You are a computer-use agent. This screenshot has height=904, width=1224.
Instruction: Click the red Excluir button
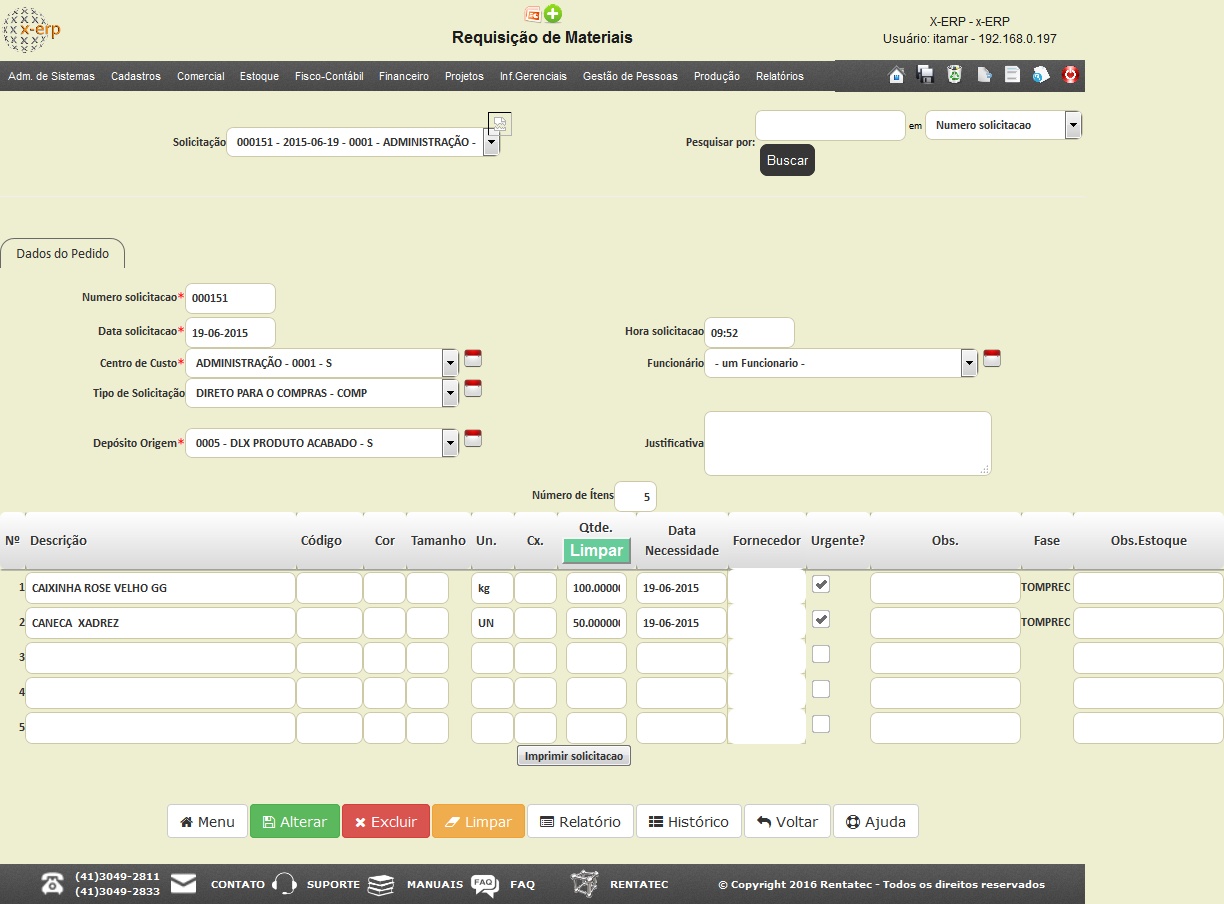coord(386,821)
